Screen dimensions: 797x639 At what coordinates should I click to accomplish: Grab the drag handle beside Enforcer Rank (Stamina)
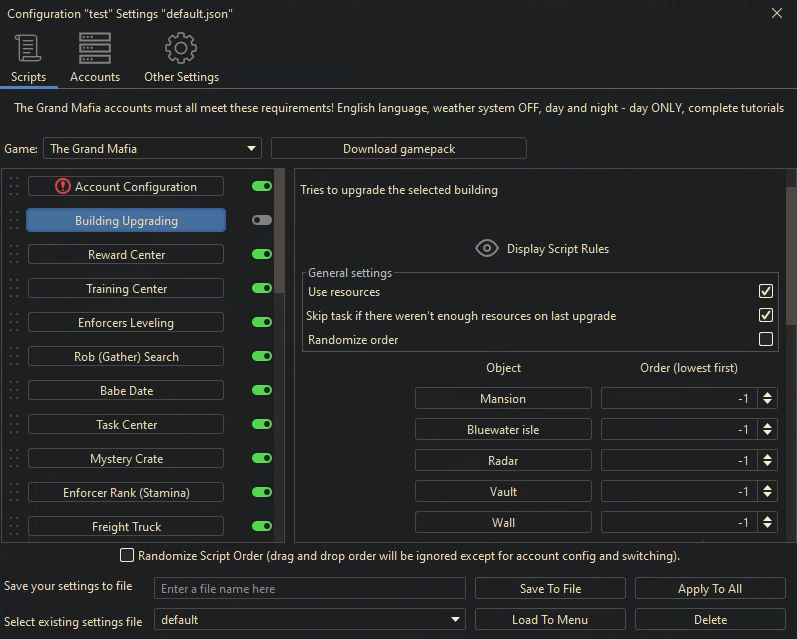pyautogui.click(x=14, y=493)
